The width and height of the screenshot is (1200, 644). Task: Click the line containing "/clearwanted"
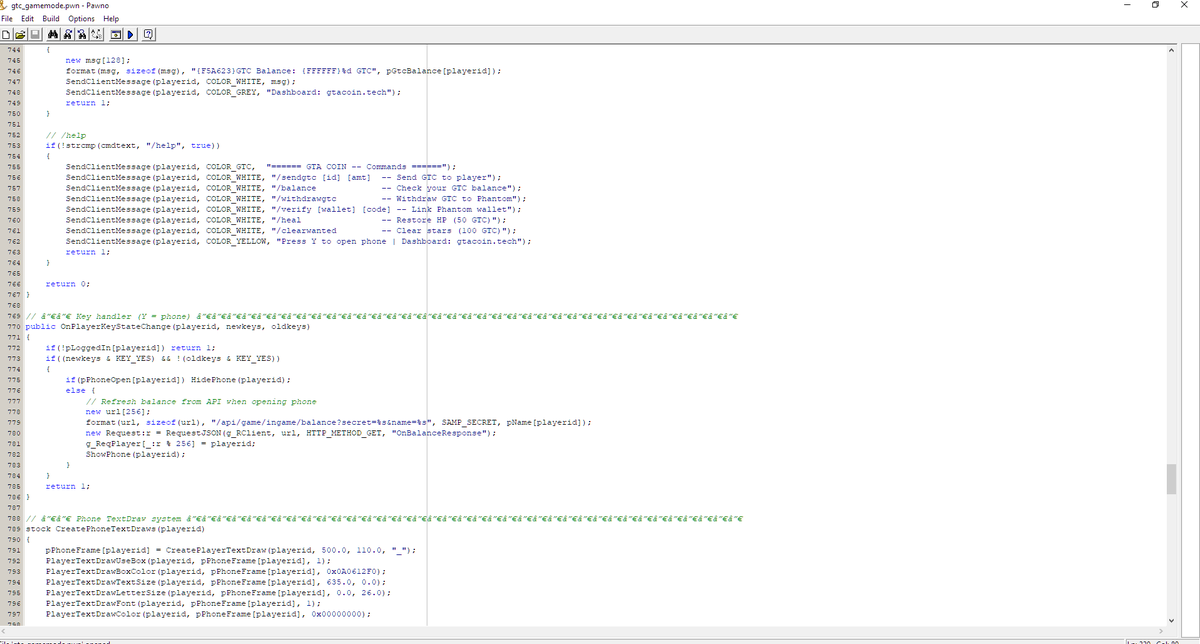pos(290,230)
